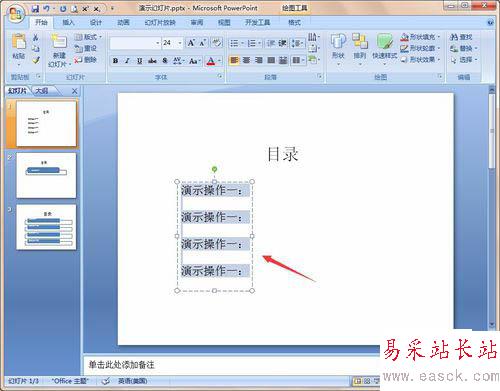Toggle bold formatting
The height and width of the screenshot is (391, 500).
click(x=115, y=61)
